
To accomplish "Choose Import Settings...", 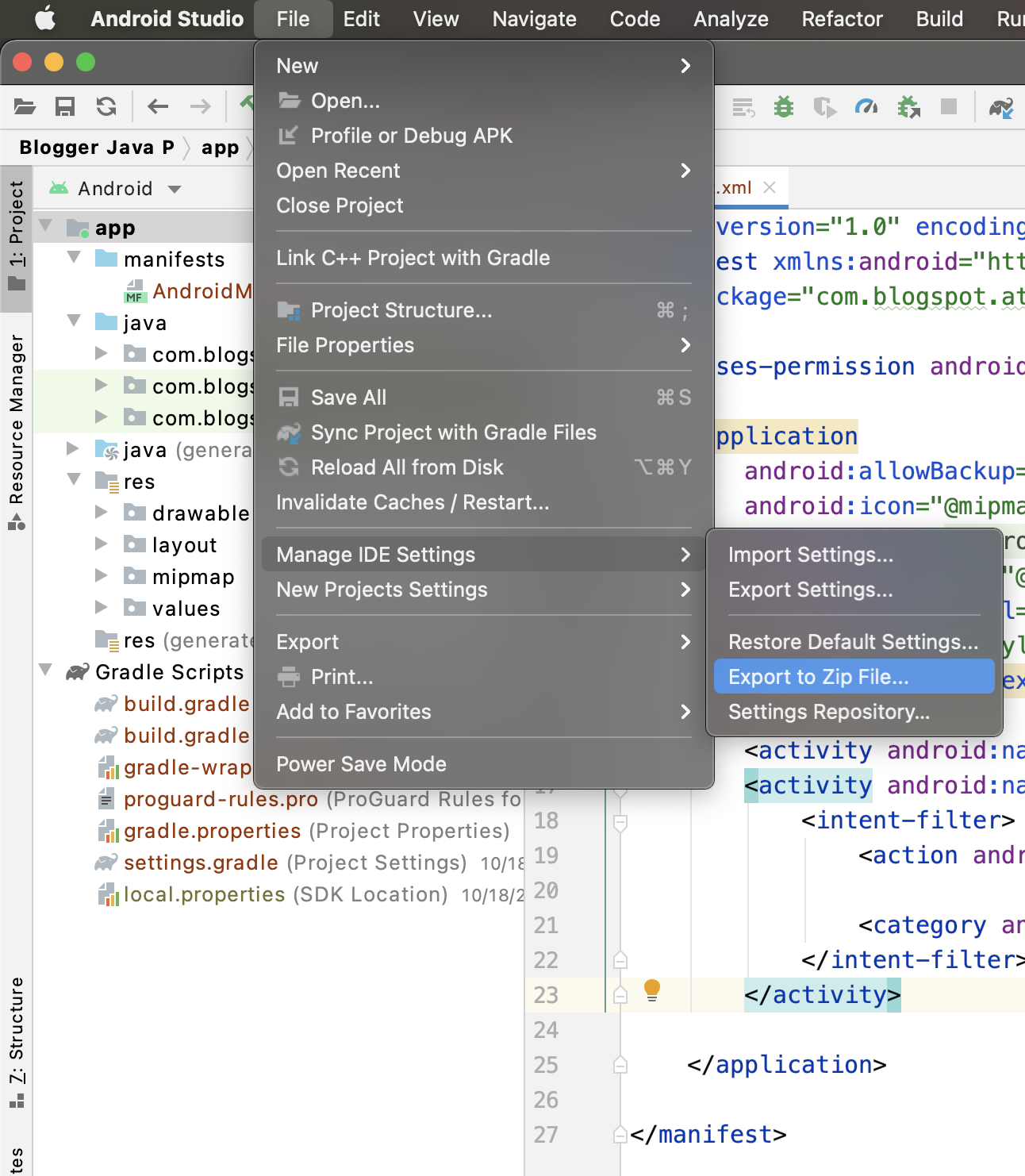I will point(854,555).
